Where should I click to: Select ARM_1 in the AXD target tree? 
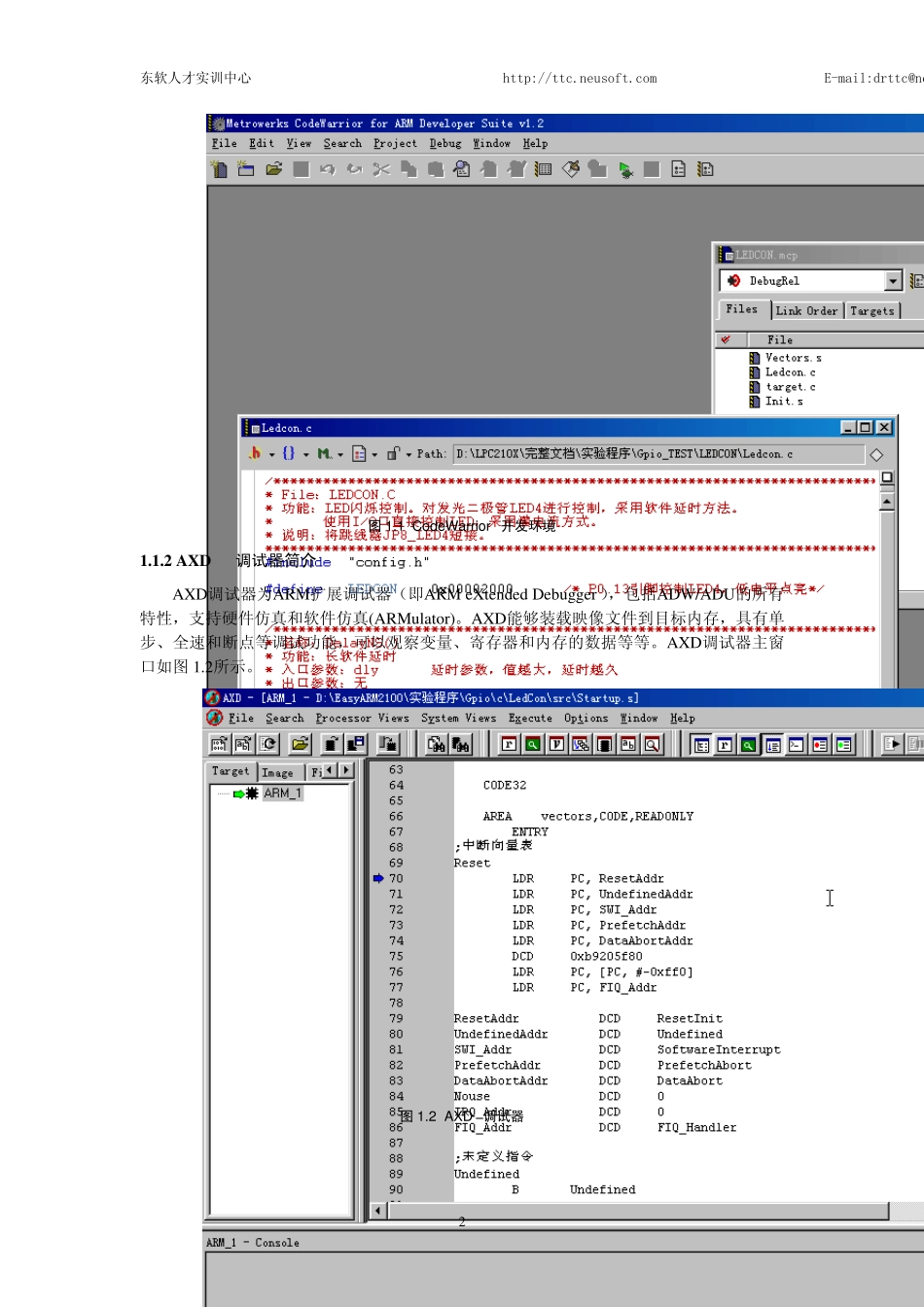(x=283, y=794)
